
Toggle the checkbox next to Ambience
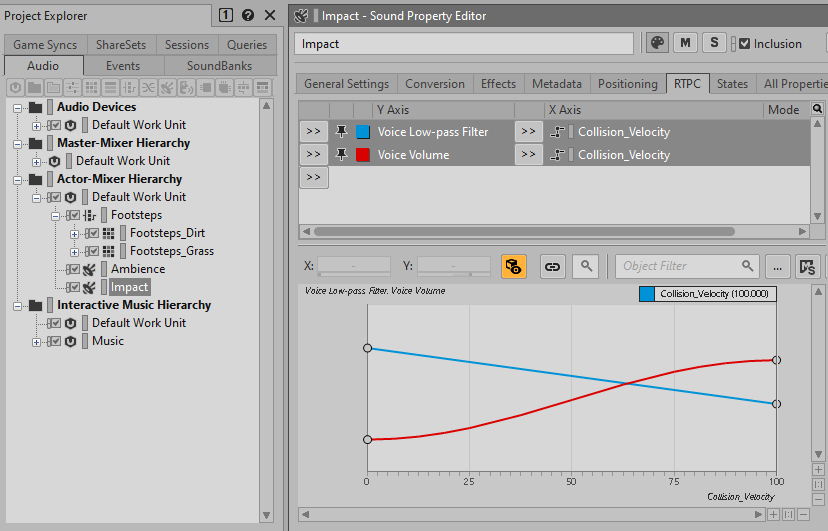click(73, 269)
